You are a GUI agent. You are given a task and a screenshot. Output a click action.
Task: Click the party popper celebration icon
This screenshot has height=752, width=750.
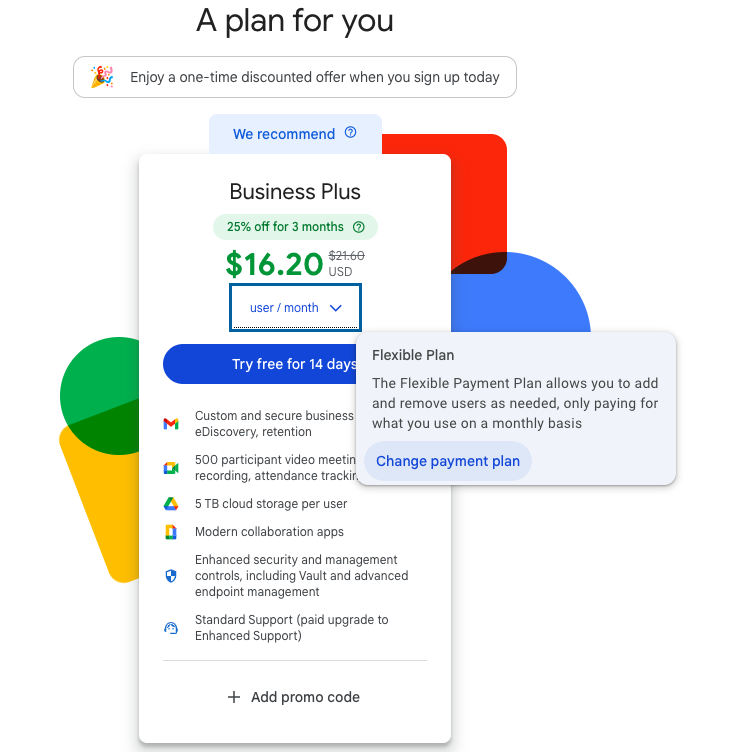coord(102,77)
